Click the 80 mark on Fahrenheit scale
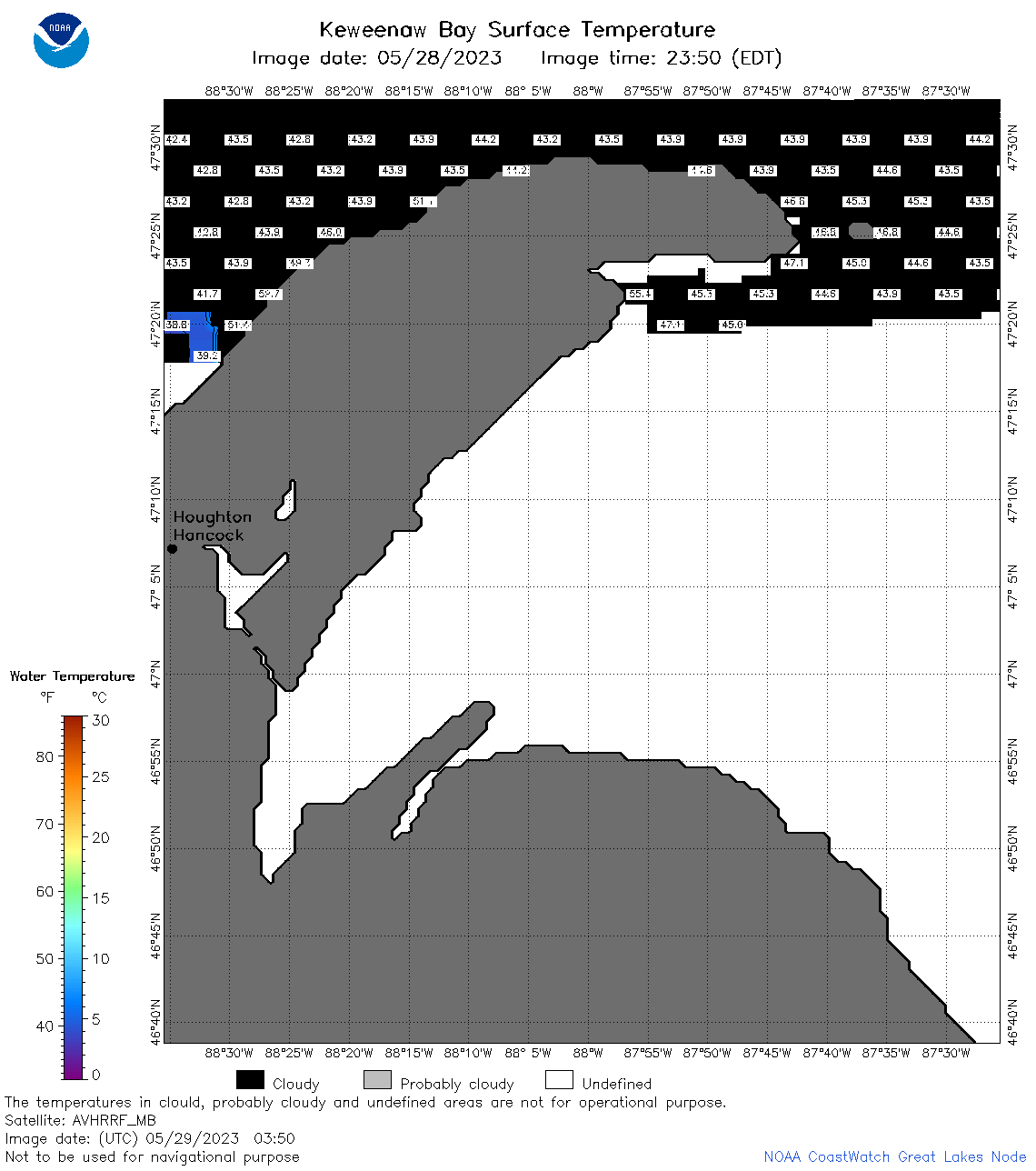This screenshot has width=1036, height=1171. (45, 756)
